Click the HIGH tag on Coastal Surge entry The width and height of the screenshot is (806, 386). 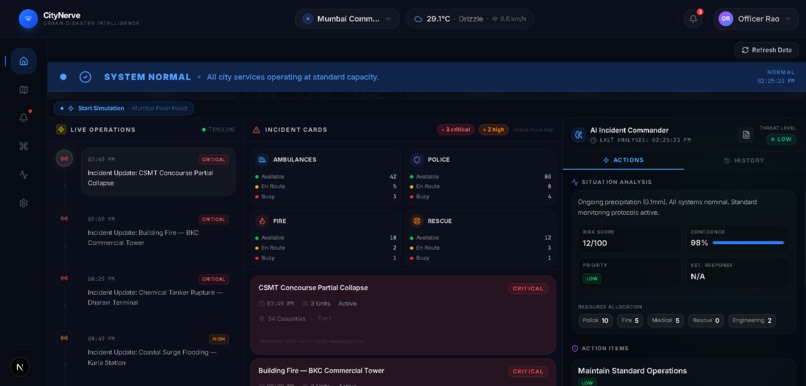[218, 339]
